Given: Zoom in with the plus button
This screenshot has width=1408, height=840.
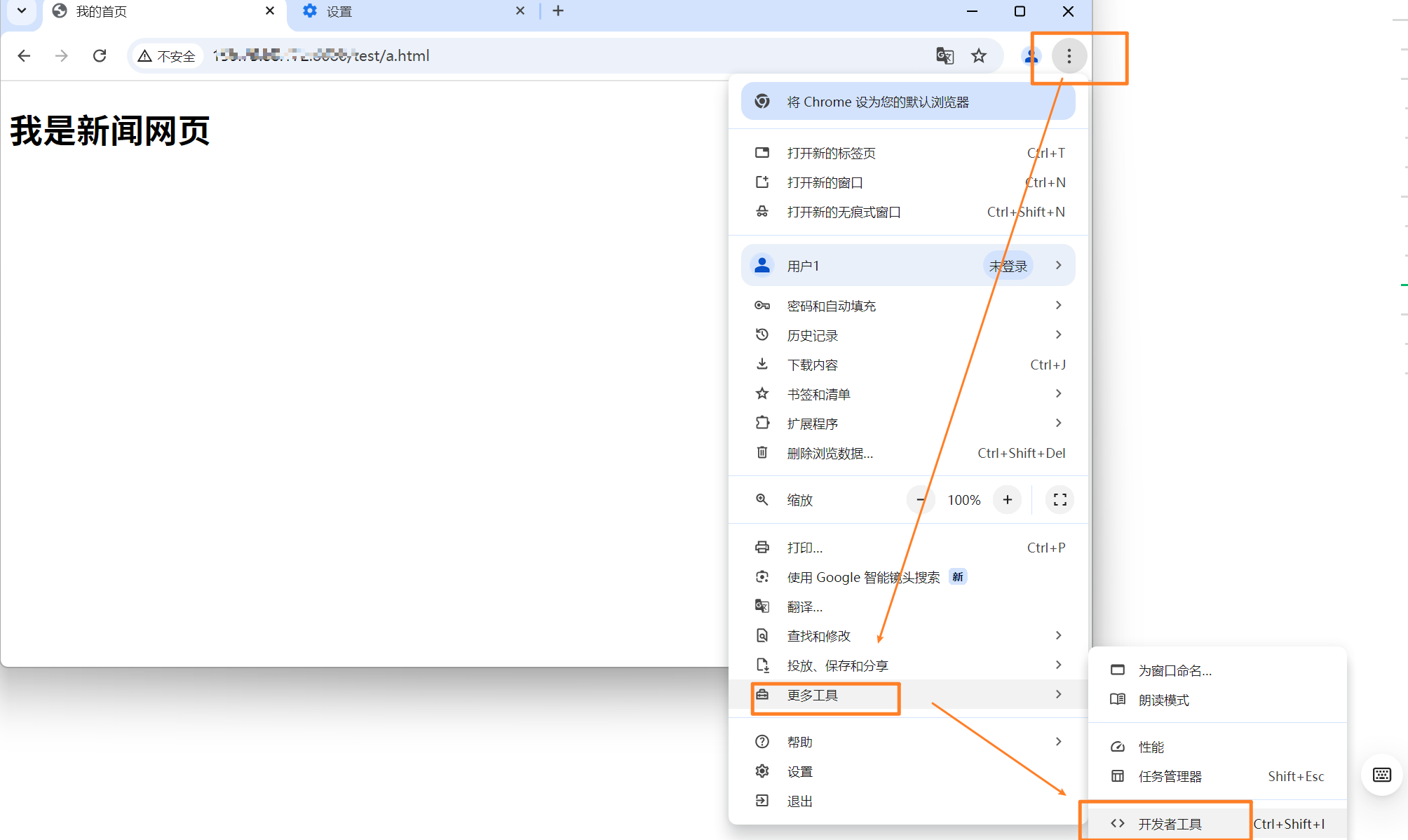Looking at the screenshot, I should (1007, 500).
